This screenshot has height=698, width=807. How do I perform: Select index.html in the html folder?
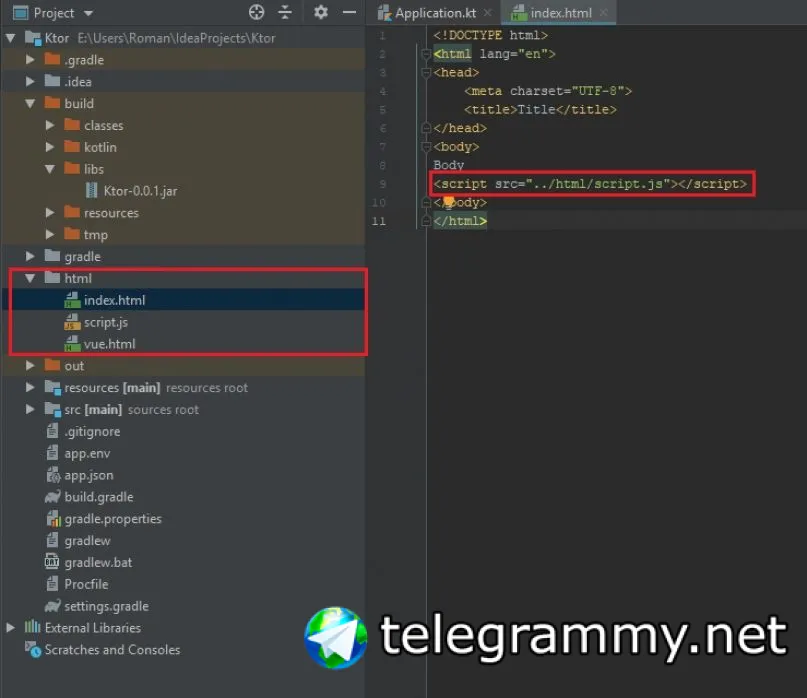(x=114, y=300)
